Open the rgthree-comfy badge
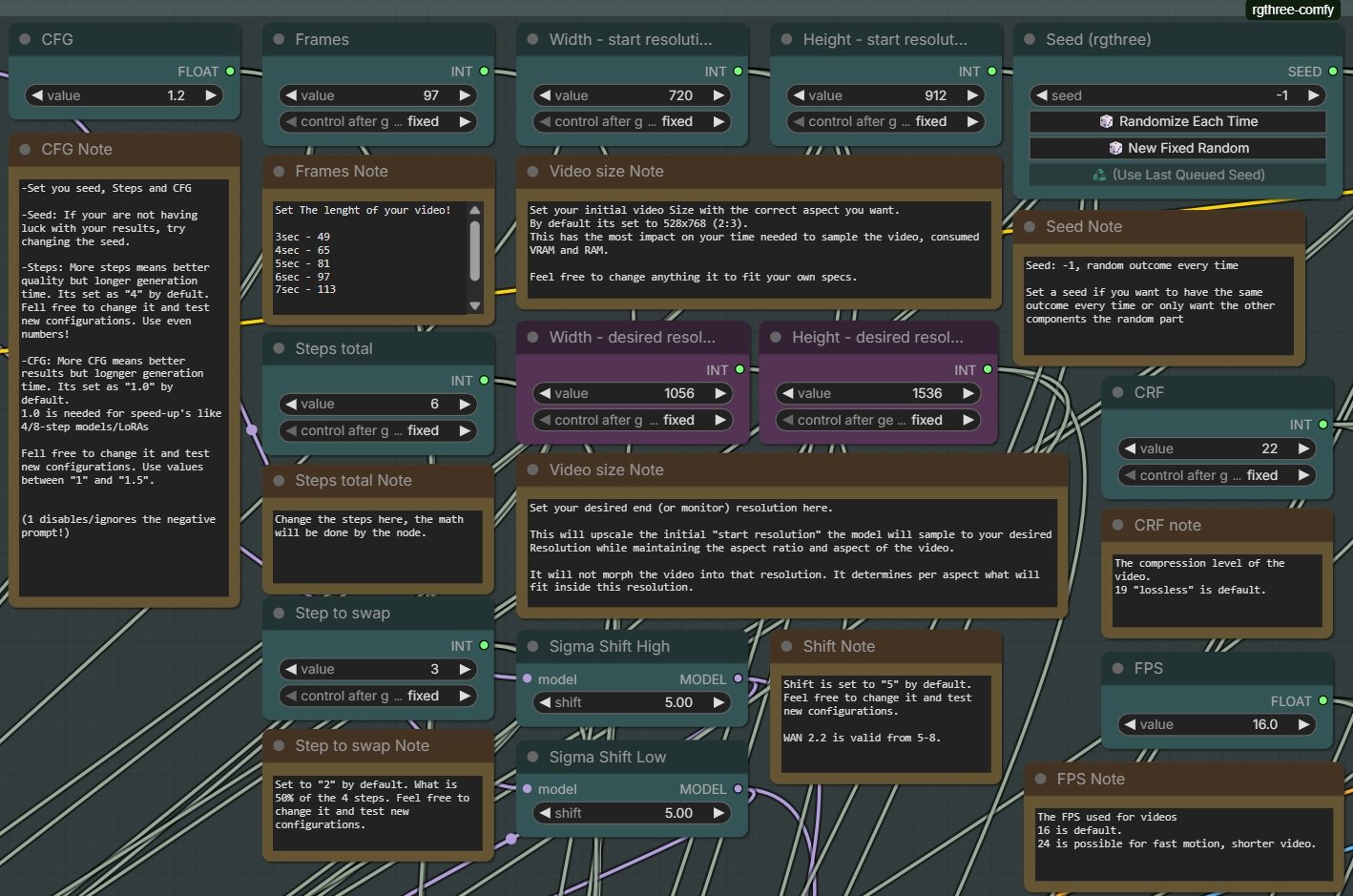The image size is (1353, 896). coord(1293,10)
